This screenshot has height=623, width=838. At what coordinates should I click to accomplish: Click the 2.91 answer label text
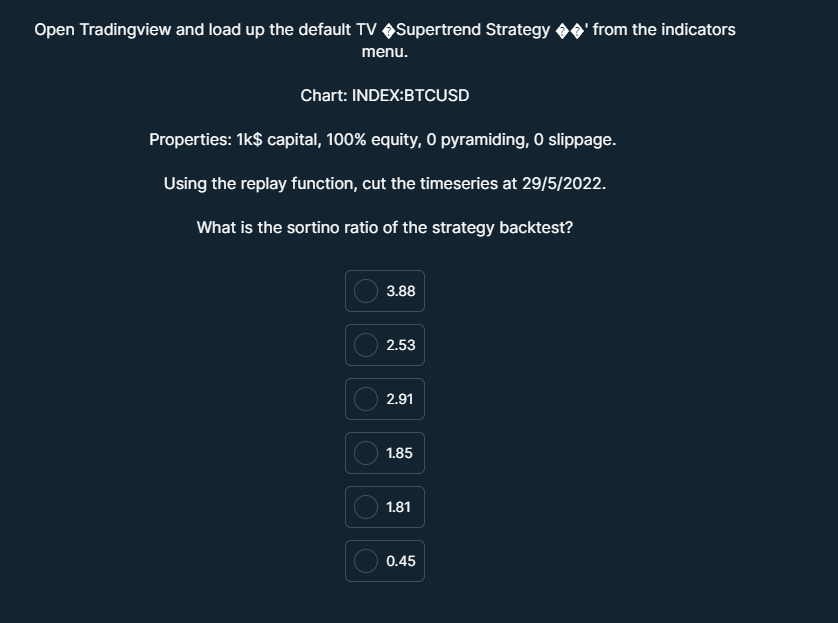[400, 399]
